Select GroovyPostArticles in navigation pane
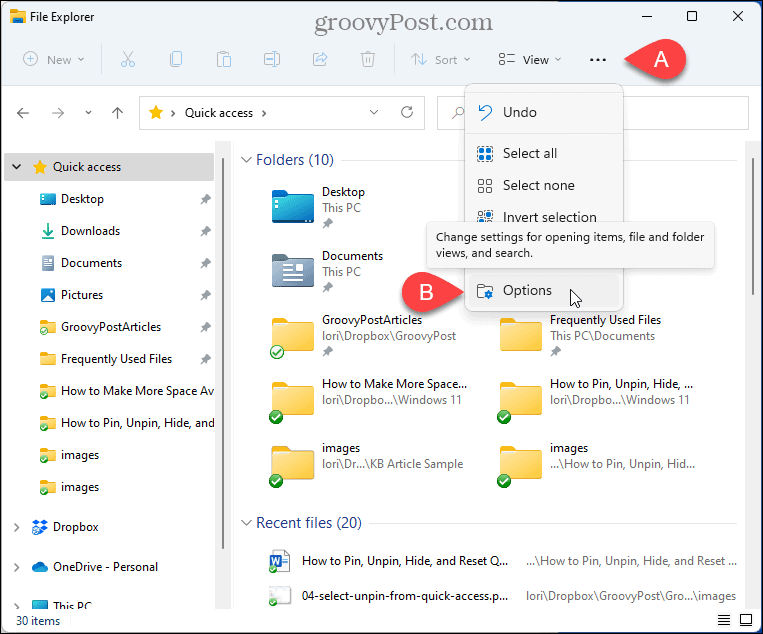Image resolution: width=763 pixels, height=634 pixels. (110, 327)
